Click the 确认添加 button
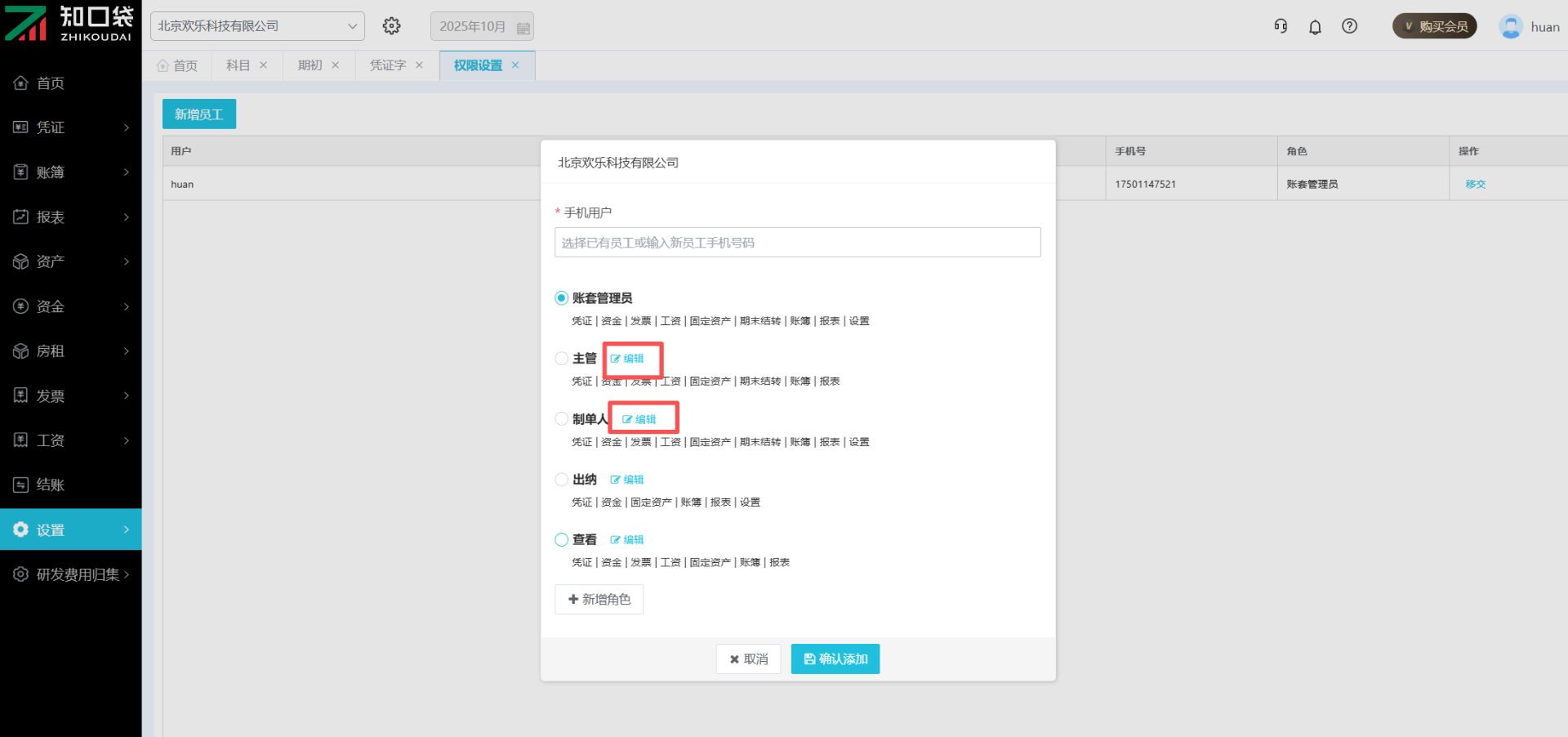This screenshot has height=737, width=1568. (x=835, y=659)
